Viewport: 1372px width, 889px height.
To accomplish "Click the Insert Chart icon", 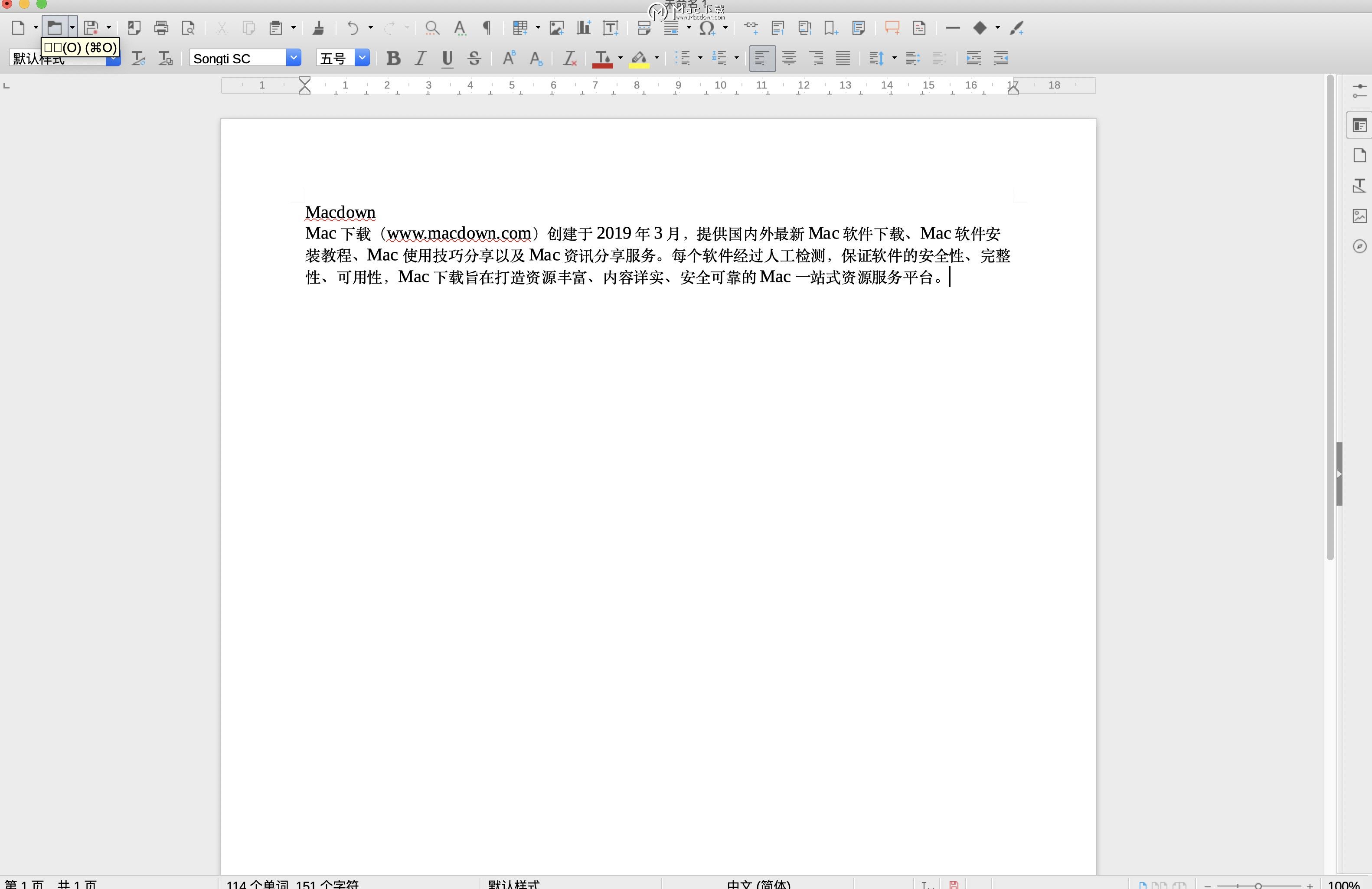I will coord(583,28).
